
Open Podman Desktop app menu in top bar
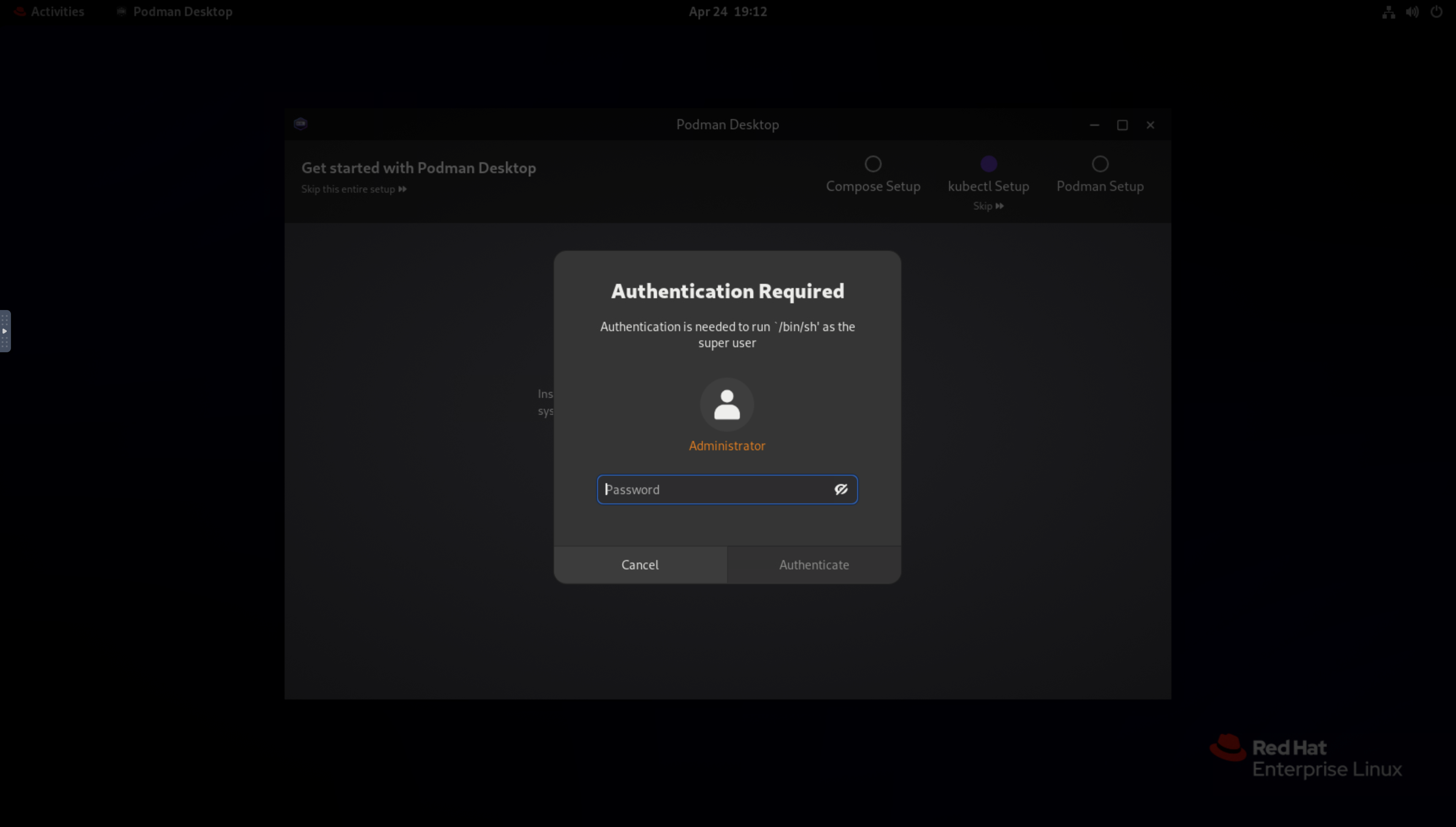[x=175, y=11]
